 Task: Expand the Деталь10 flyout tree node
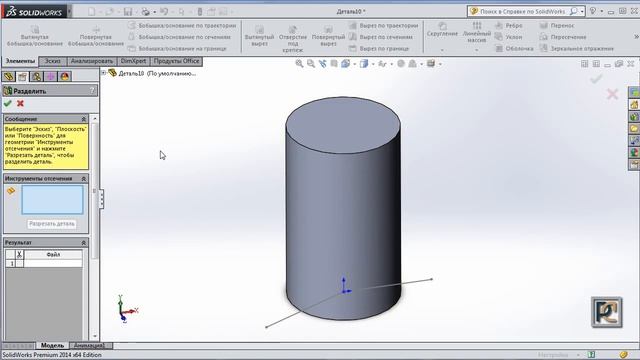tap(104, 73)
